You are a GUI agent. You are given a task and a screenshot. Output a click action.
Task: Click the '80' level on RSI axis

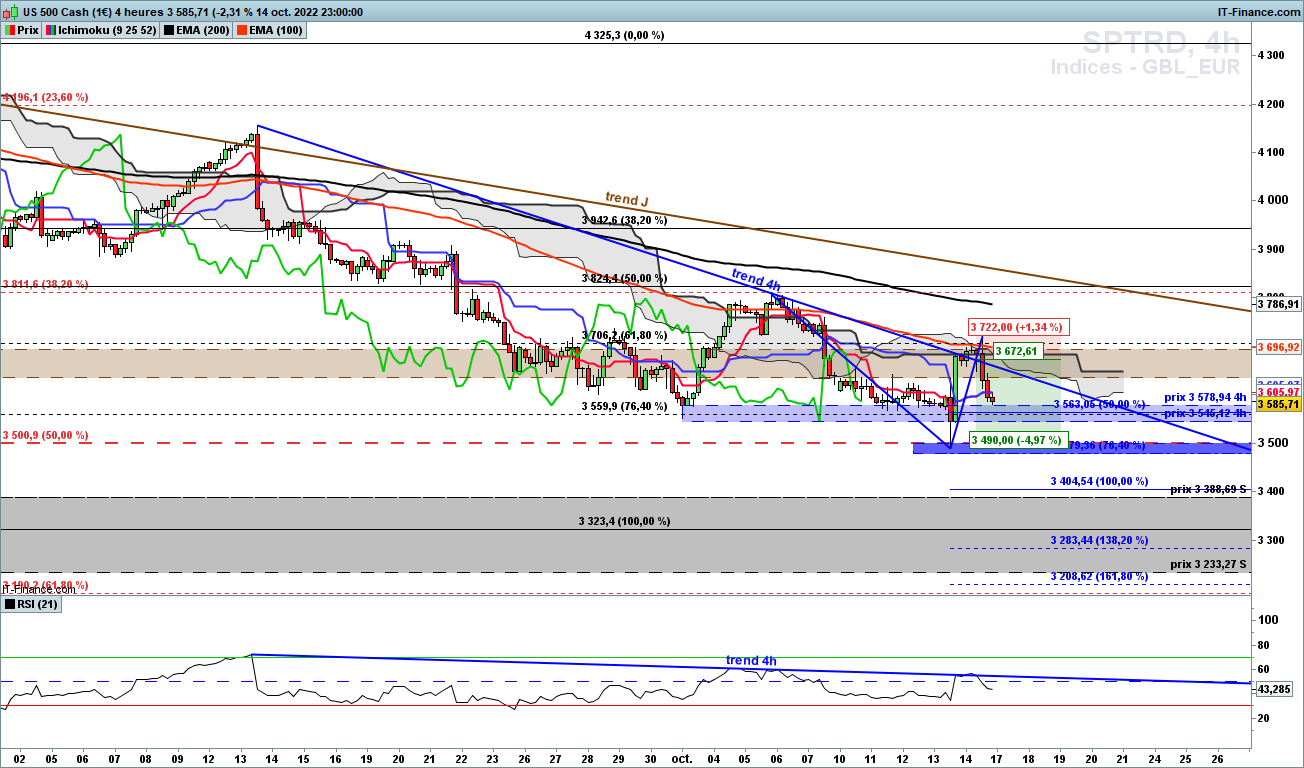(x=1264, y=645)
